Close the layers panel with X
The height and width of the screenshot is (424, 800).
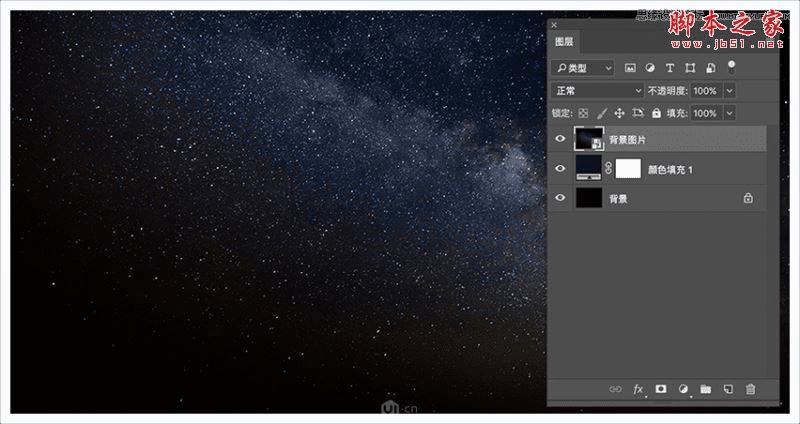coord(554,24)
